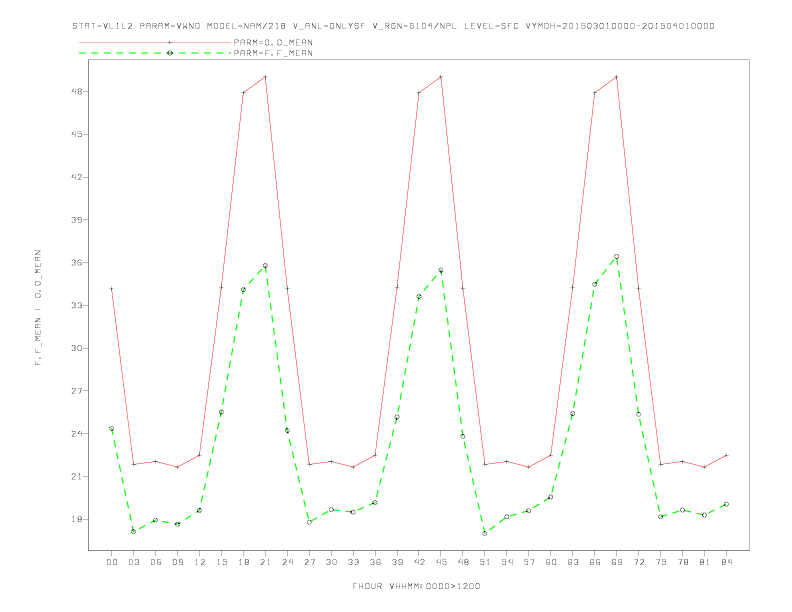792x612 pixels.
Task: Click forecast hour 12 on the horizontal axis
Action: coord(200,562)
